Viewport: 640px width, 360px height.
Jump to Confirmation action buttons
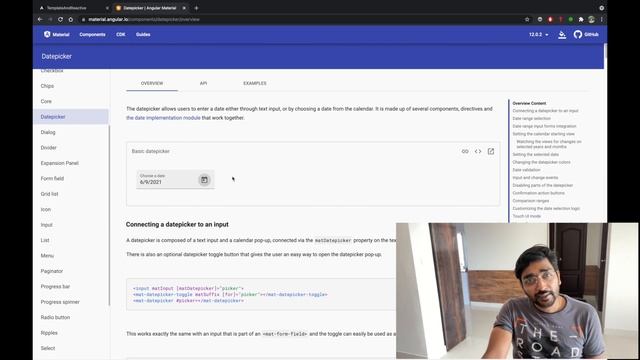point(539,193)
